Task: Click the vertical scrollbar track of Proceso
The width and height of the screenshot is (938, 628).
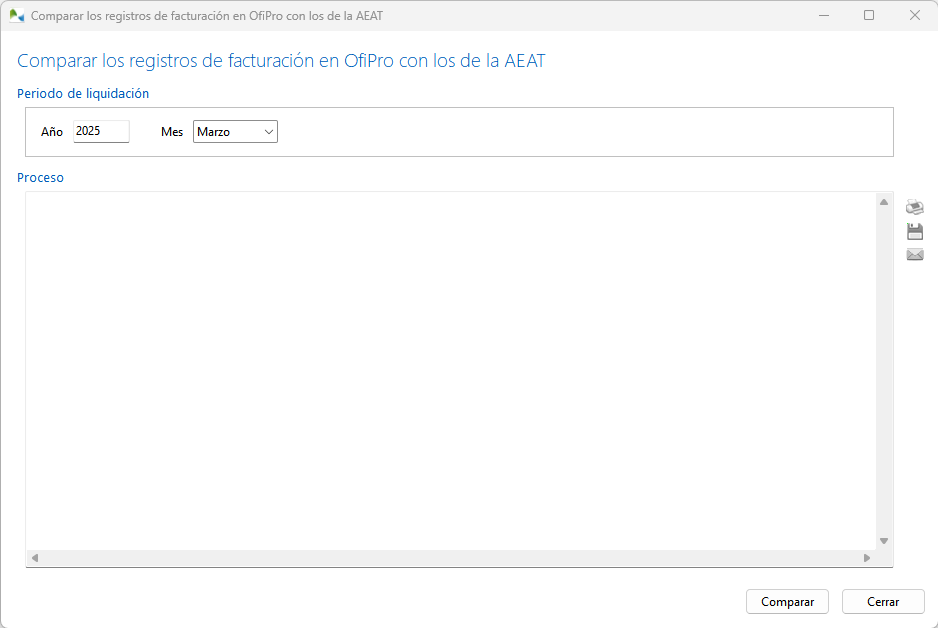Action: pyautogui.click(x=883, y=370)
